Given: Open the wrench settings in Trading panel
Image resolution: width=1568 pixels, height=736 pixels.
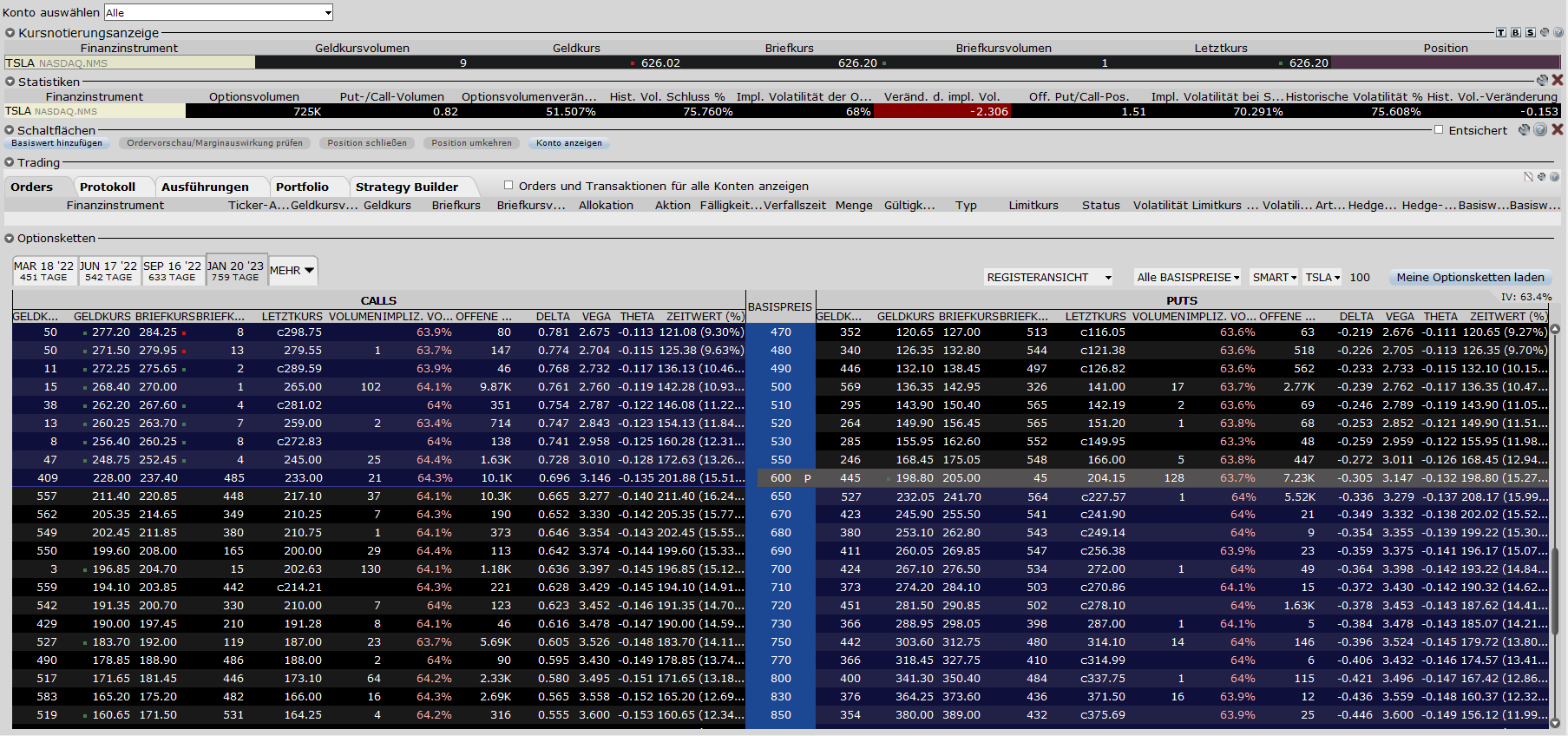Looking at the screenshot, I should click(1542, 176).
